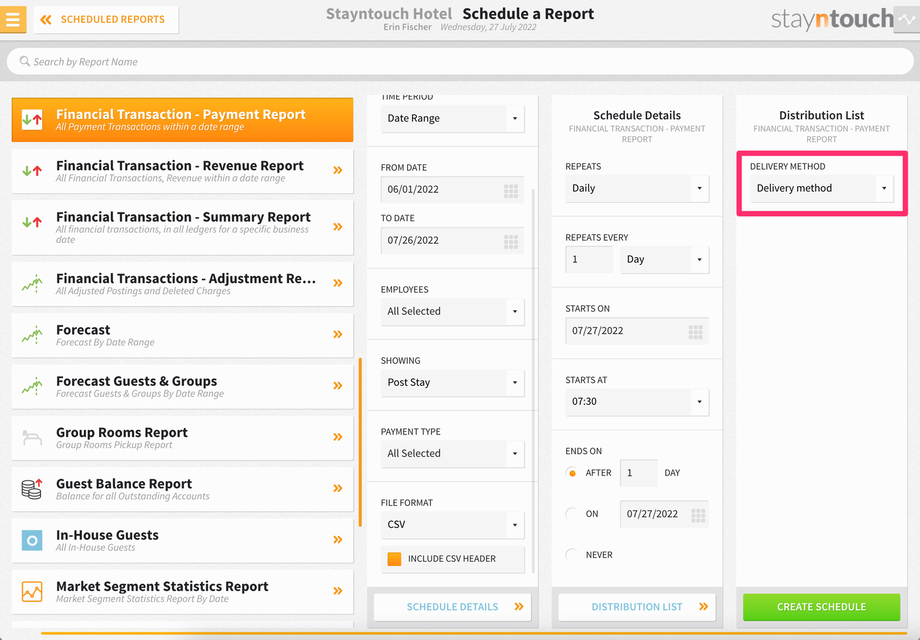Click the Payment Report arrows icon
This screenshot has width=920, height=640.
point(32,120)
